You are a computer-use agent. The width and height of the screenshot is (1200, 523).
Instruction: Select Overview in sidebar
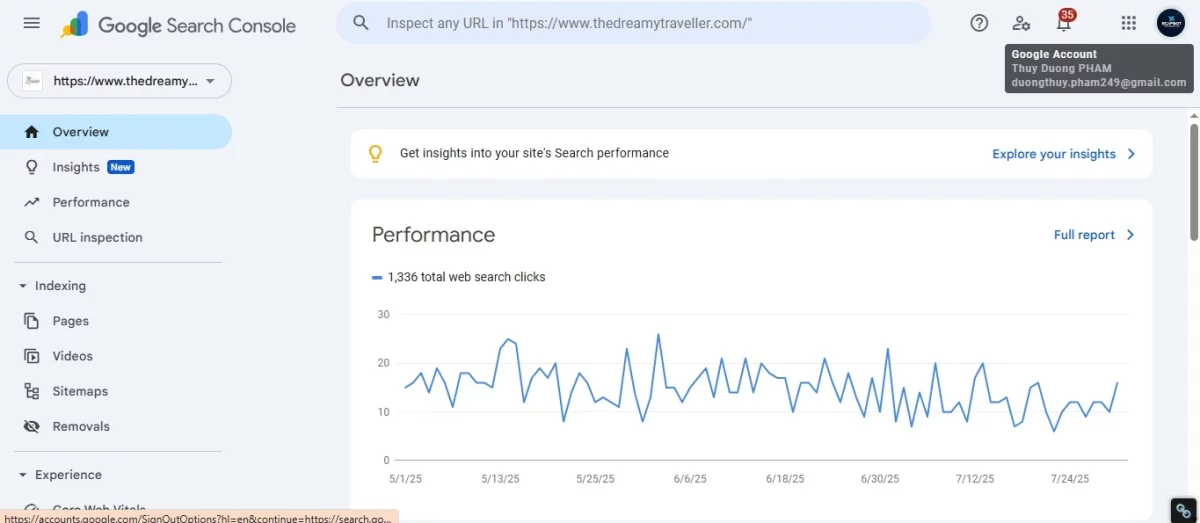116,132
